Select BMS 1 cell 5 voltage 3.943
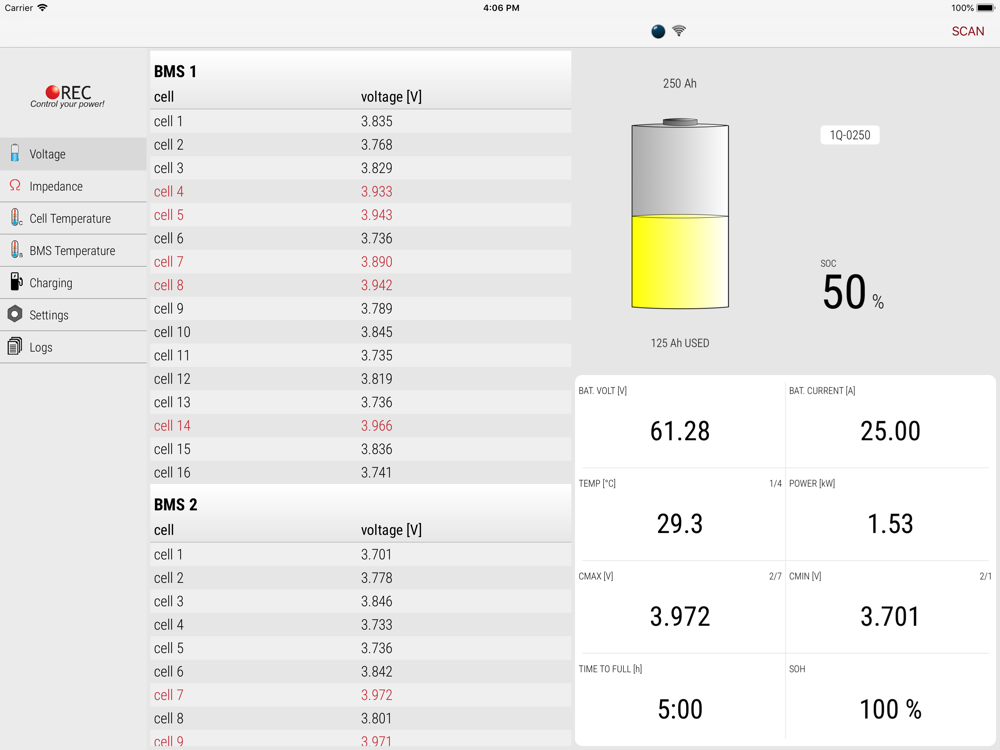This screenshot has width=1000, height=750. pos(376,215)
